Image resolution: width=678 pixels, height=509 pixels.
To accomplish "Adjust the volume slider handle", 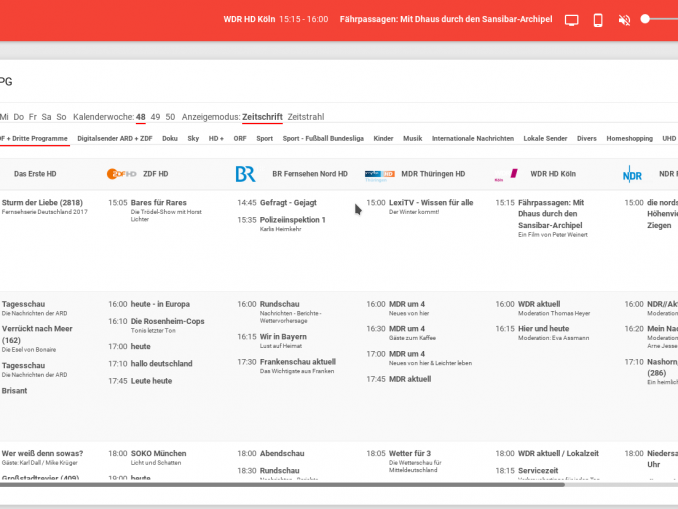I will (x=645, y=19).
